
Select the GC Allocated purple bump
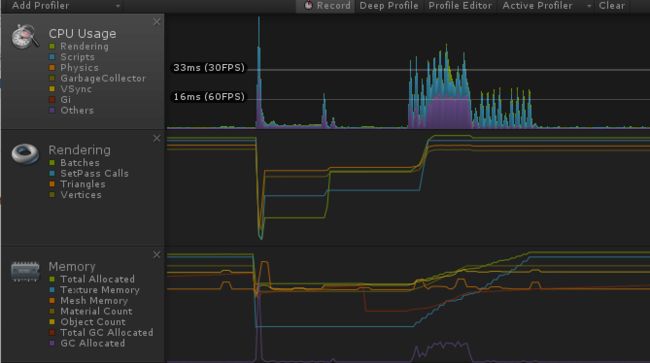click(x=443, y=351)
